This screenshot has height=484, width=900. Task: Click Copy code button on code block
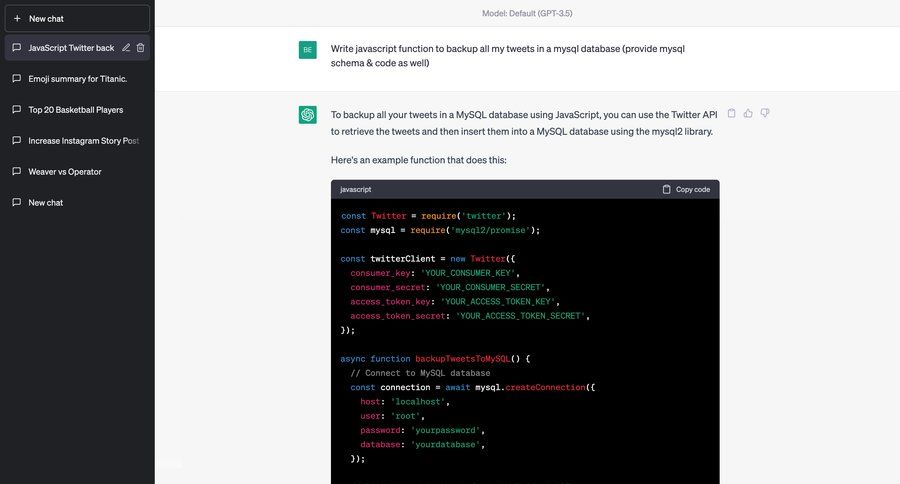686,189
